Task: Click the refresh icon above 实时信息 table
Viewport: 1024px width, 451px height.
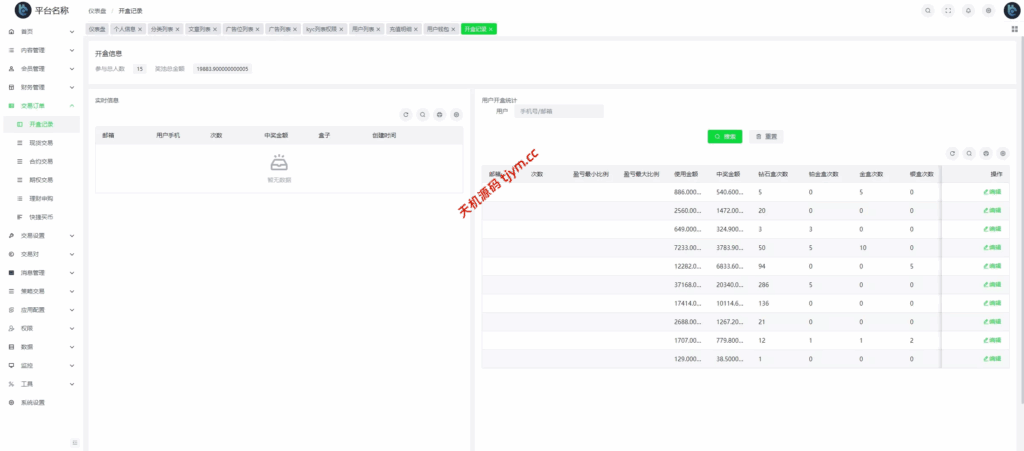Action: tap(406, 115)
